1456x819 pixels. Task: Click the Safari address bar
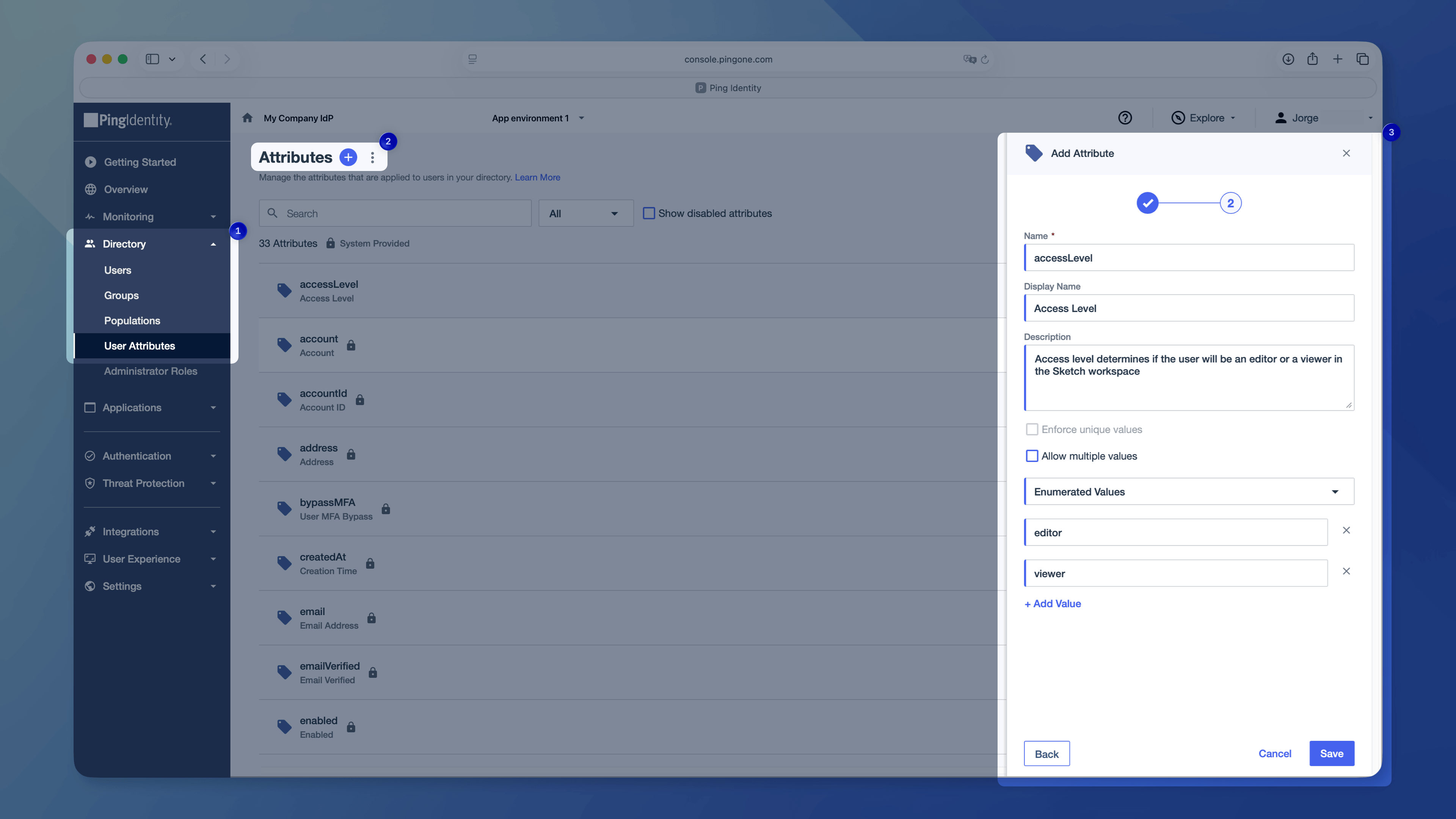tap(728, 60)
